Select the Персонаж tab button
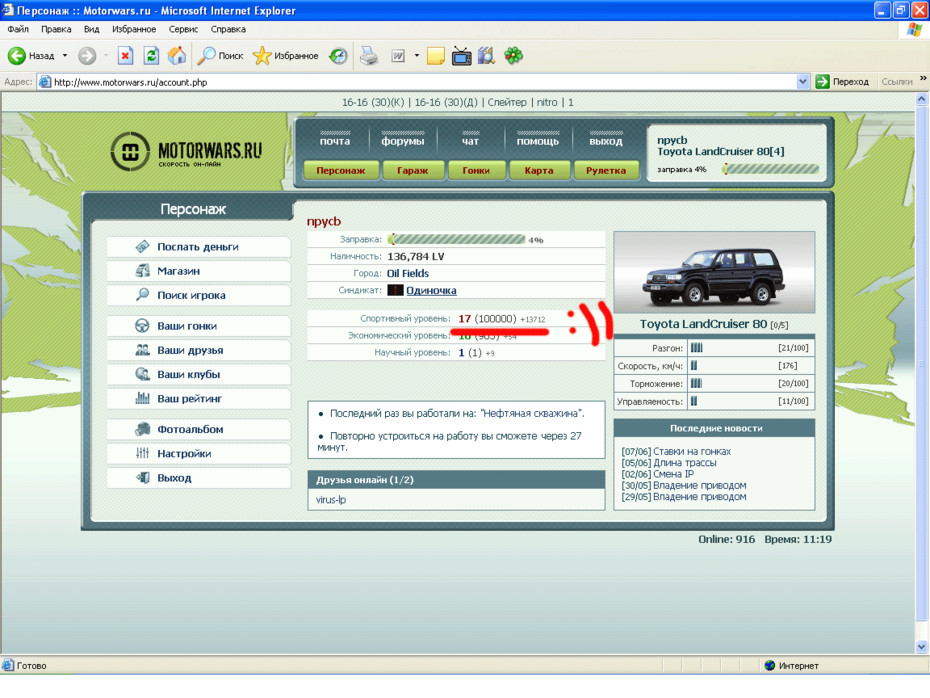This screenshot has width=930, height=698. 340,170
